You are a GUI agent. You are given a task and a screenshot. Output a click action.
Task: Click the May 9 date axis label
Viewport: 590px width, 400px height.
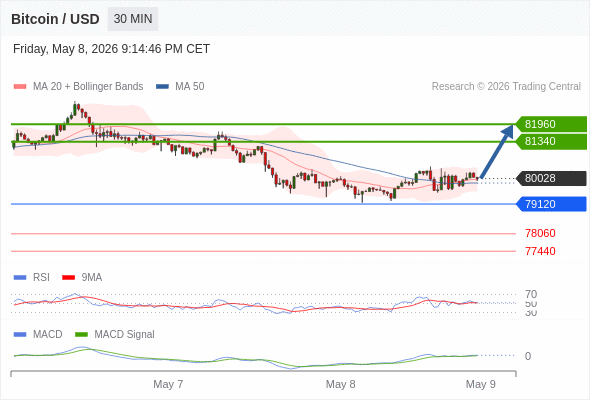coord(481,384)
